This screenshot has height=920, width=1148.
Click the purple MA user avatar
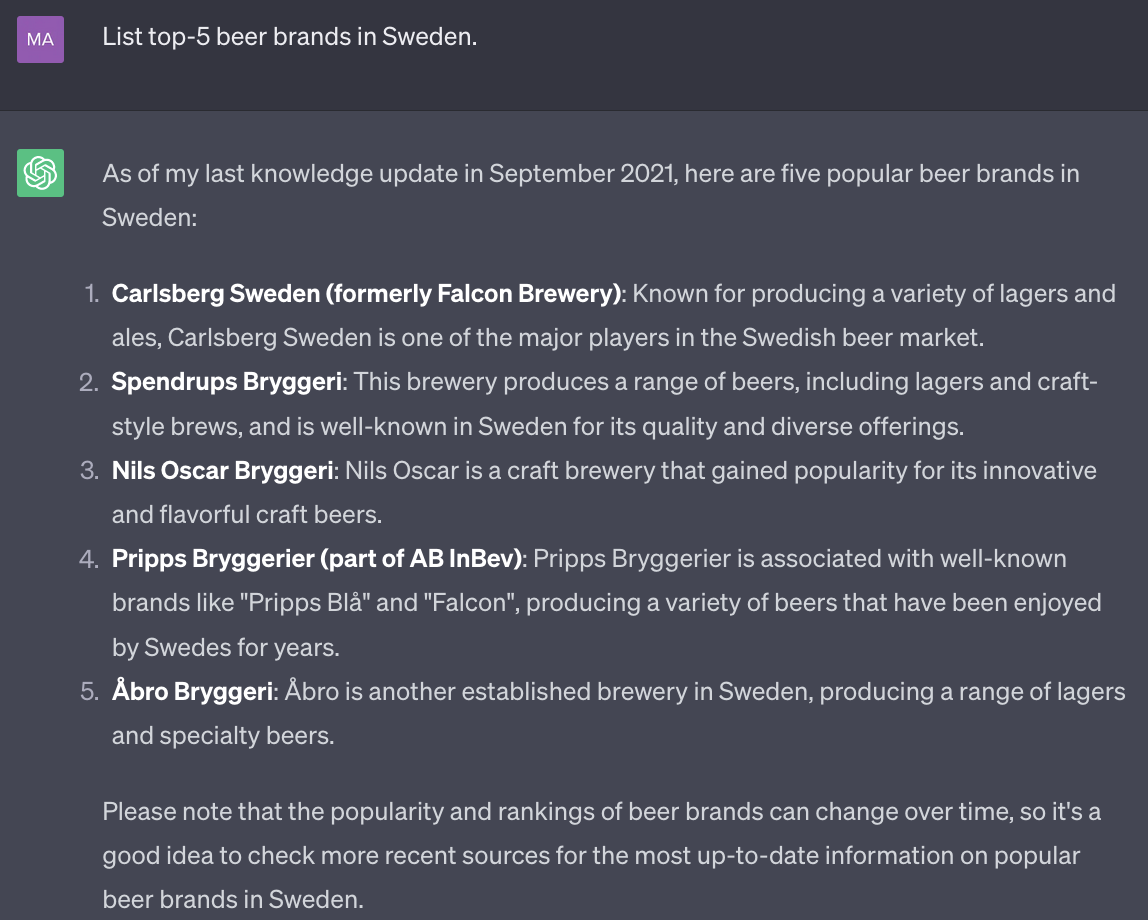tap(40, 39)
